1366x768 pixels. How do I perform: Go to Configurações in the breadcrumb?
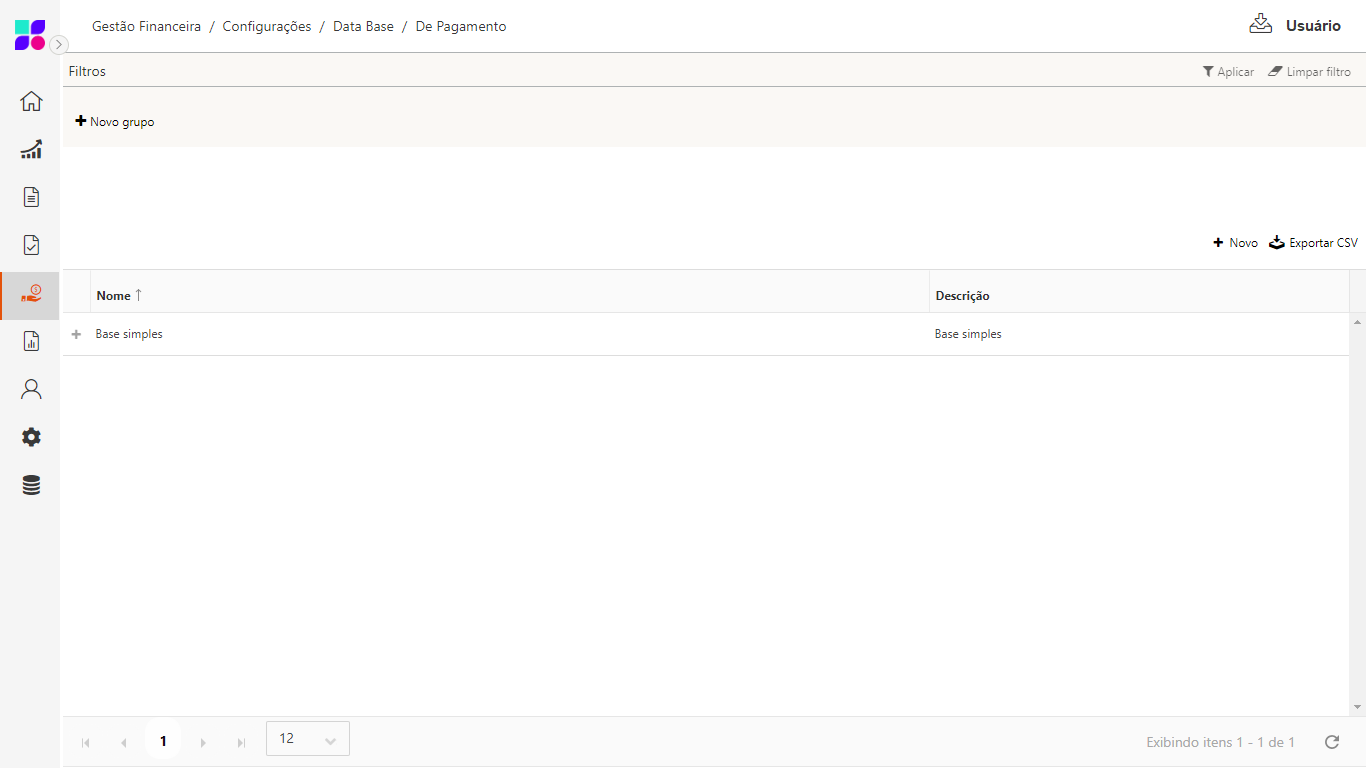267,27
